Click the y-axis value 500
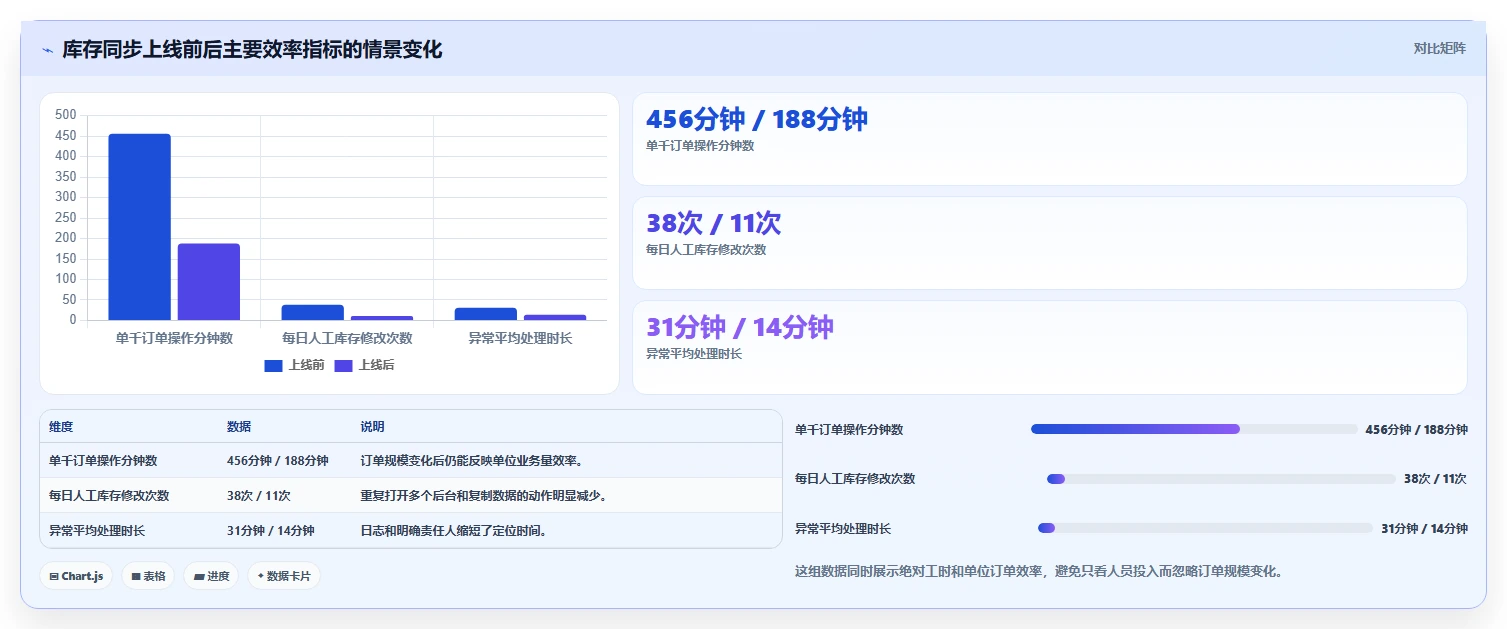 click(66, 115)
